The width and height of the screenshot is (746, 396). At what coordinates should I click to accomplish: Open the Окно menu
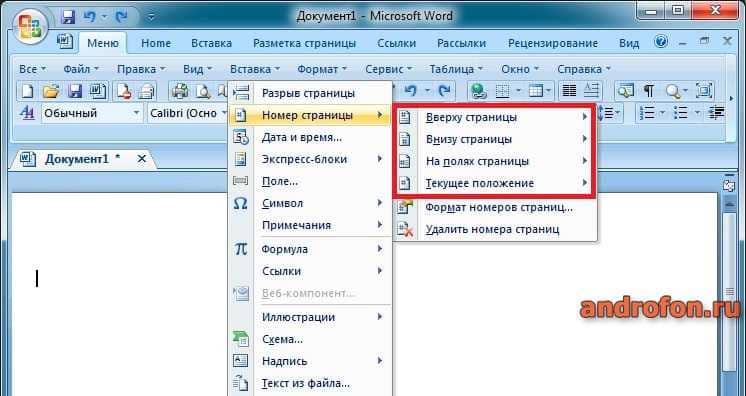point(520,69)
